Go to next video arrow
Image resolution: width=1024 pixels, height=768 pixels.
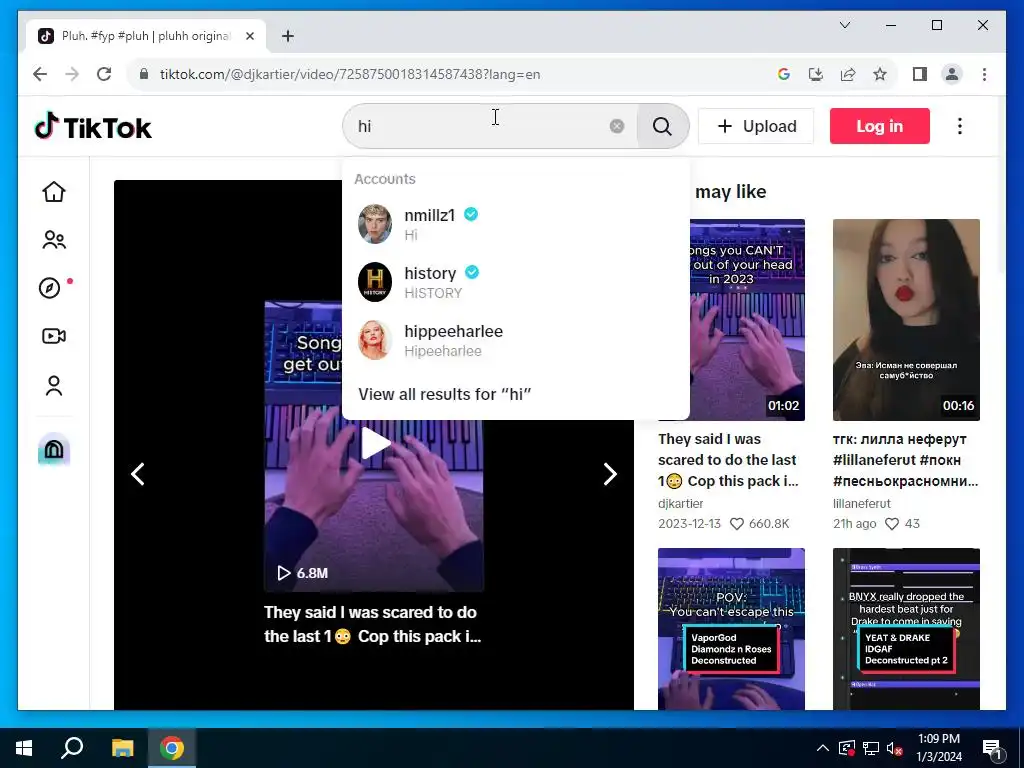pos(610,474)
